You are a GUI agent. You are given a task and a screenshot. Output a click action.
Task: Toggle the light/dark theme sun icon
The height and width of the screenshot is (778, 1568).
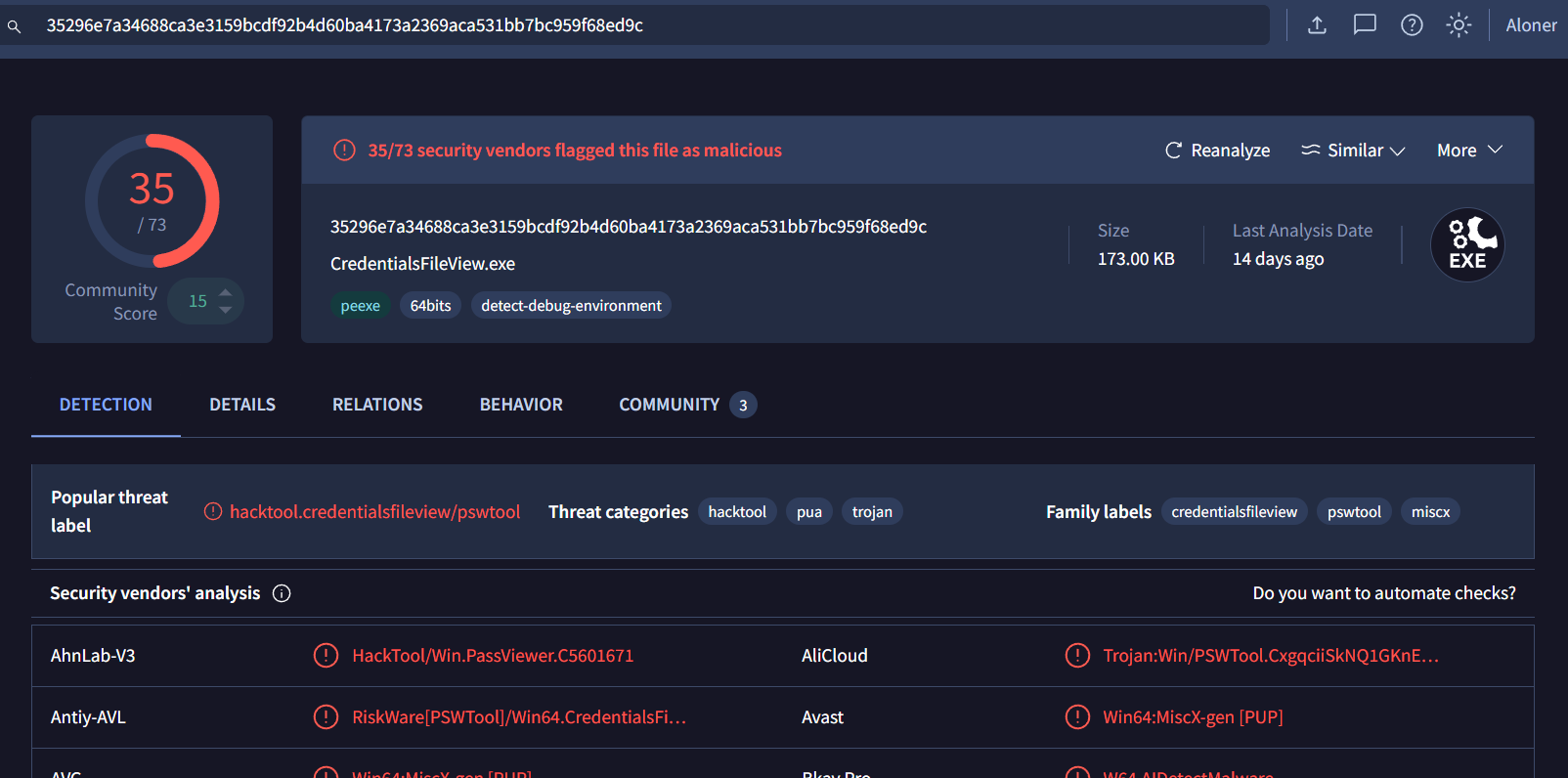click(1458, 25)
